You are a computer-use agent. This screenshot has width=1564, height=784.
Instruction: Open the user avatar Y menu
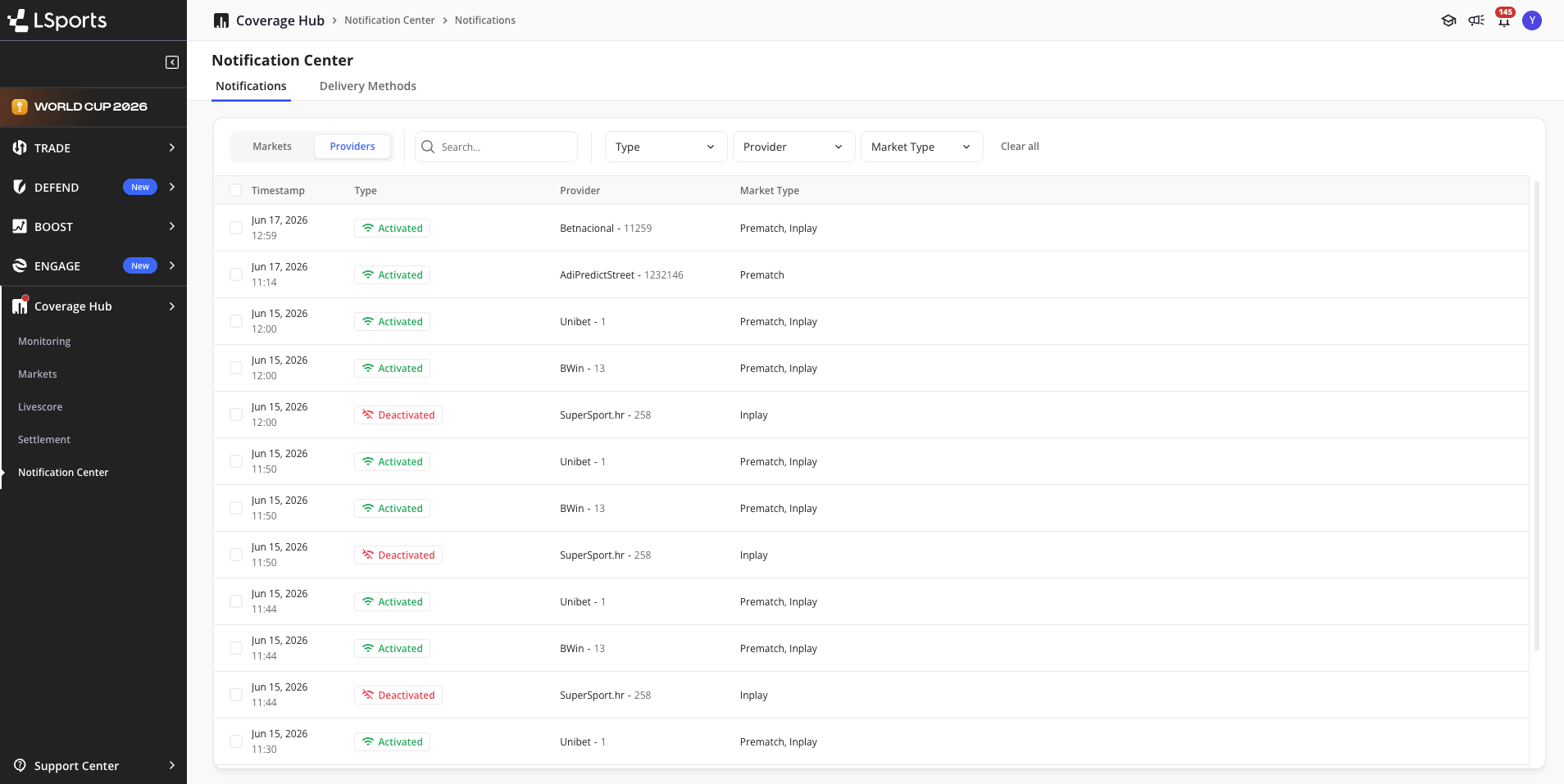point(1532,20)
